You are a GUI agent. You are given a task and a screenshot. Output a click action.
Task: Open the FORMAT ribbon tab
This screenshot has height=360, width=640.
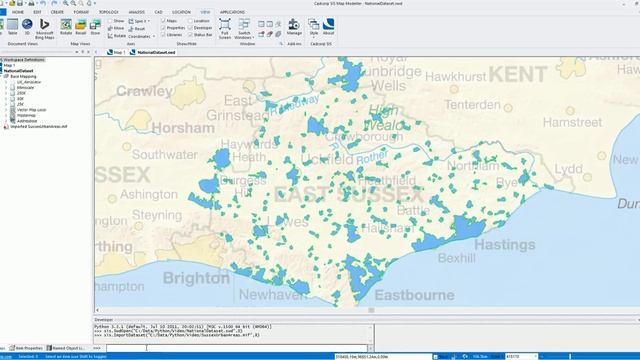[81, 12]
